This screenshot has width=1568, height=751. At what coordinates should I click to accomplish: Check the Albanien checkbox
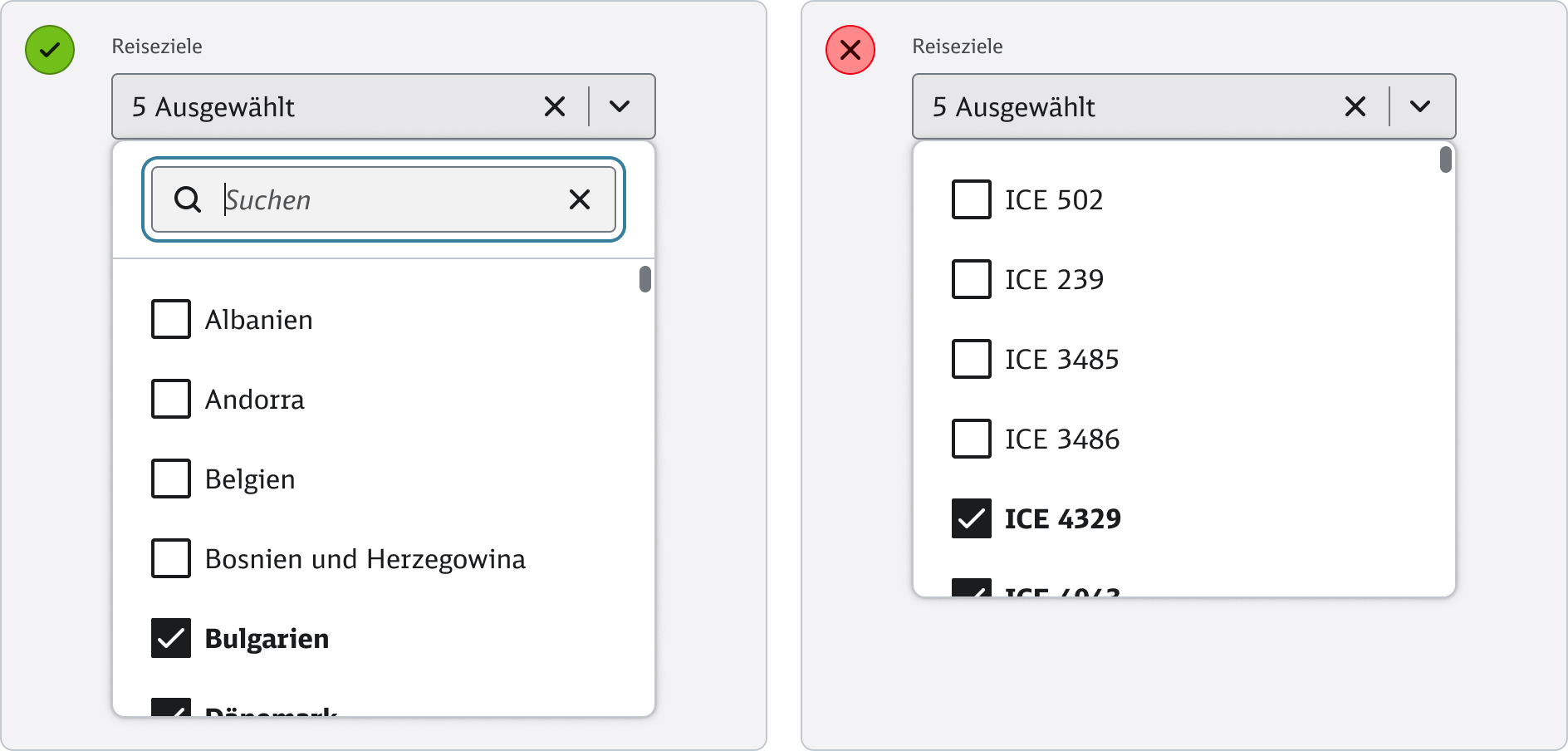click(x=171, y=319)
